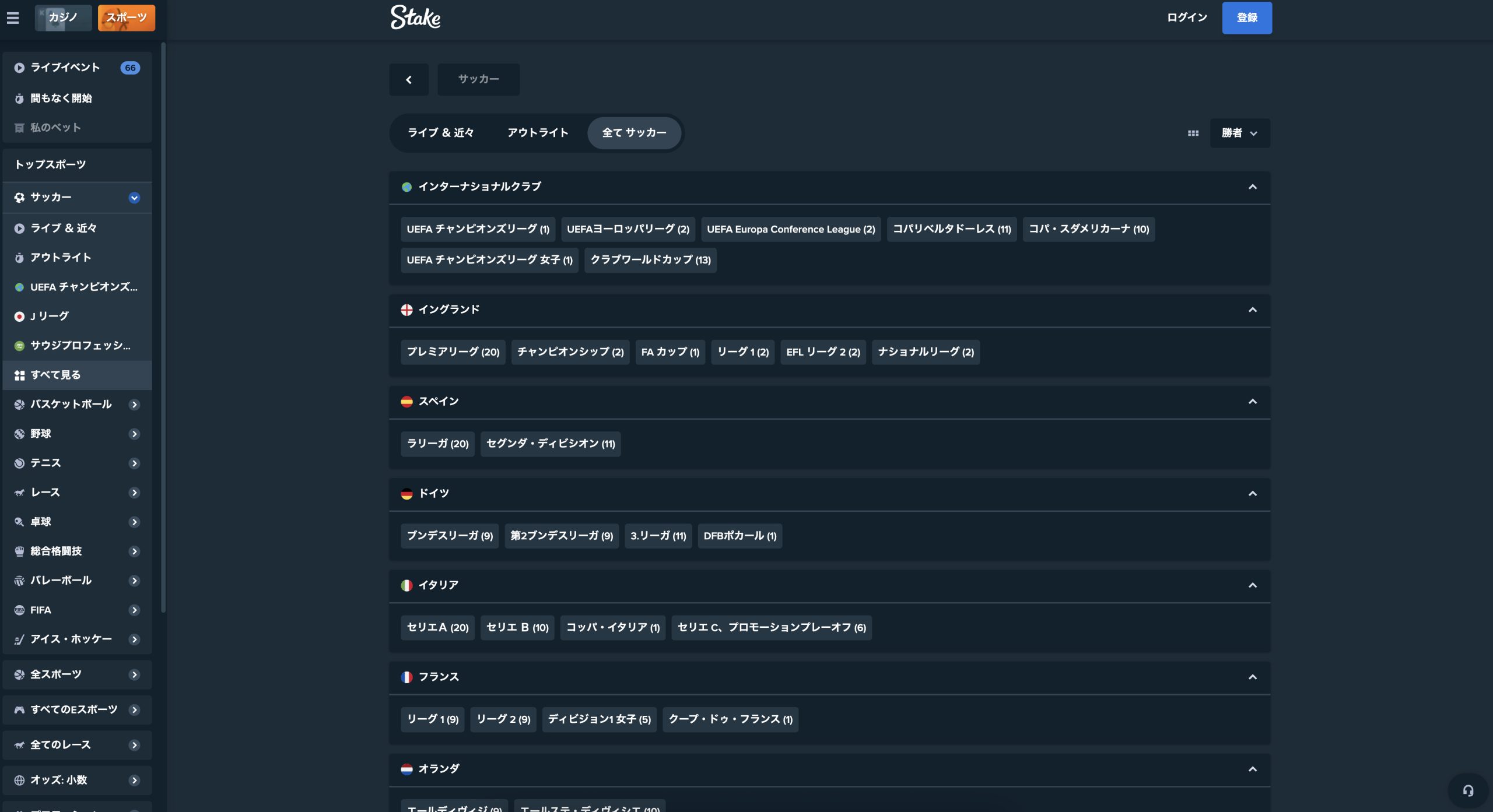Open ラリーガ (20) league
The width and height of the screenshot is (1493, 812).
pyautogui.click(x=437, y=444)
